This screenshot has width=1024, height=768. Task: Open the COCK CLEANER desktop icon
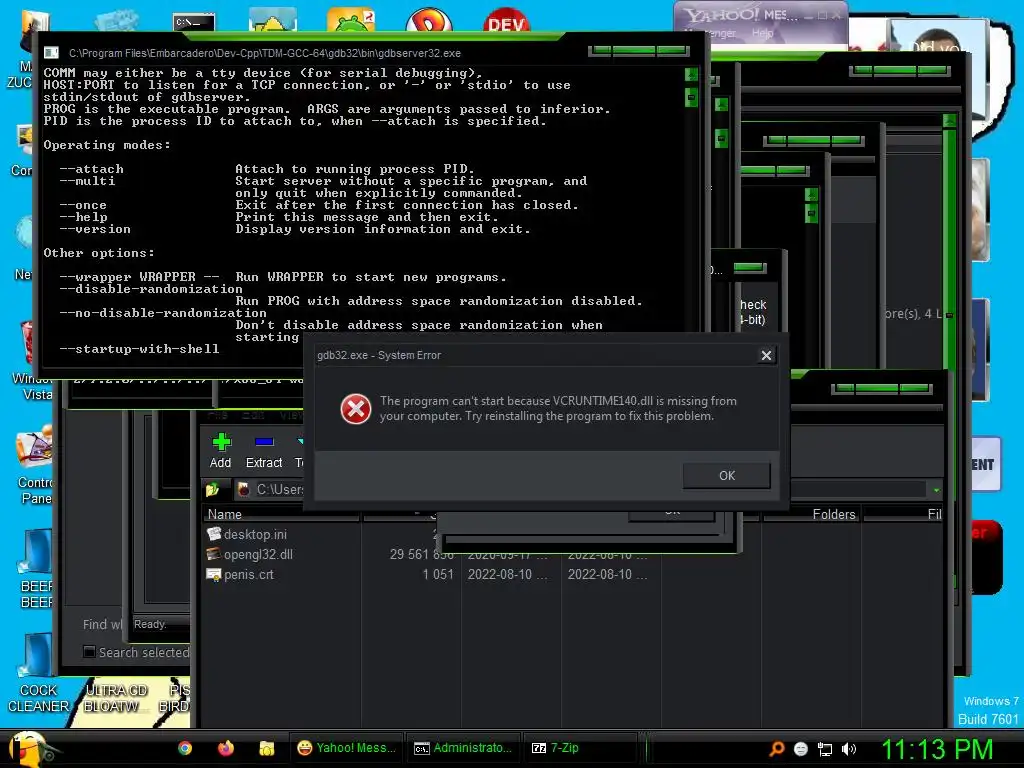(37, 675)
